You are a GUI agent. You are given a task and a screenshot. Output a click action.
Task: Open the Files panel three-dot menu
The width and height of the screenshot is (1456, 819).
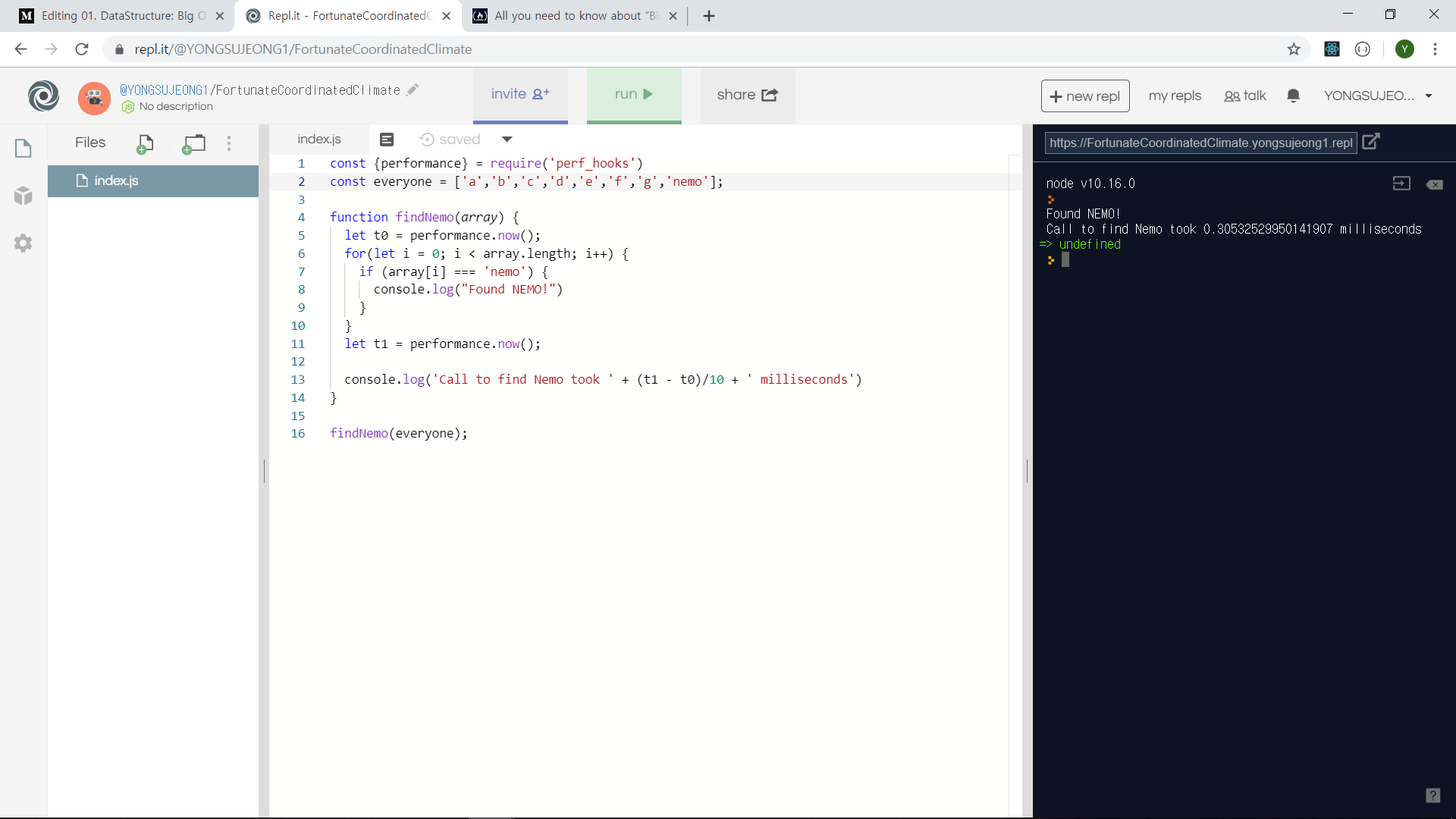(229, 143)
